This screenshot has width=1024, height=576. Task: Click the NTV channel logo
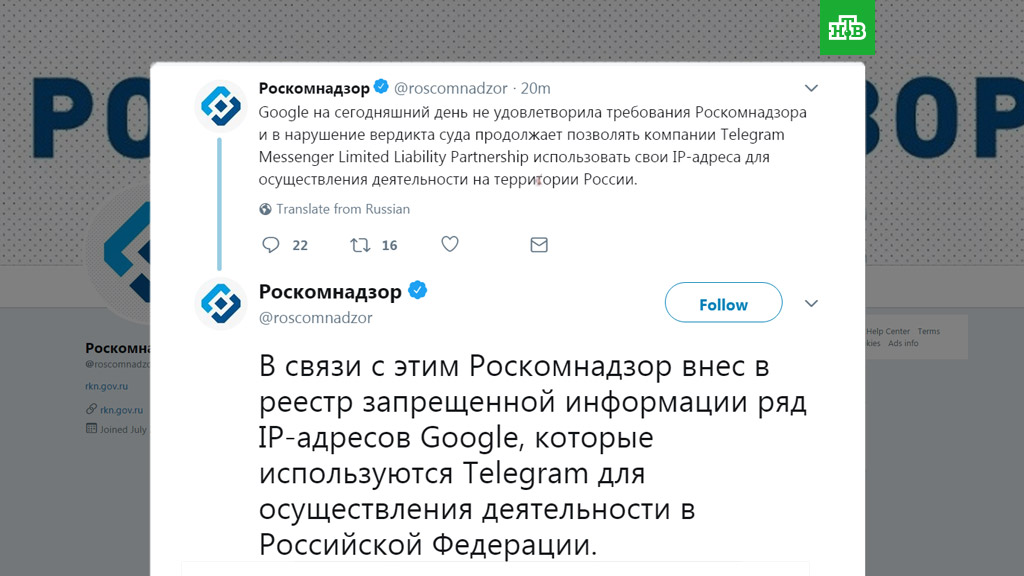pyautogui.click(x=847, y=28)
